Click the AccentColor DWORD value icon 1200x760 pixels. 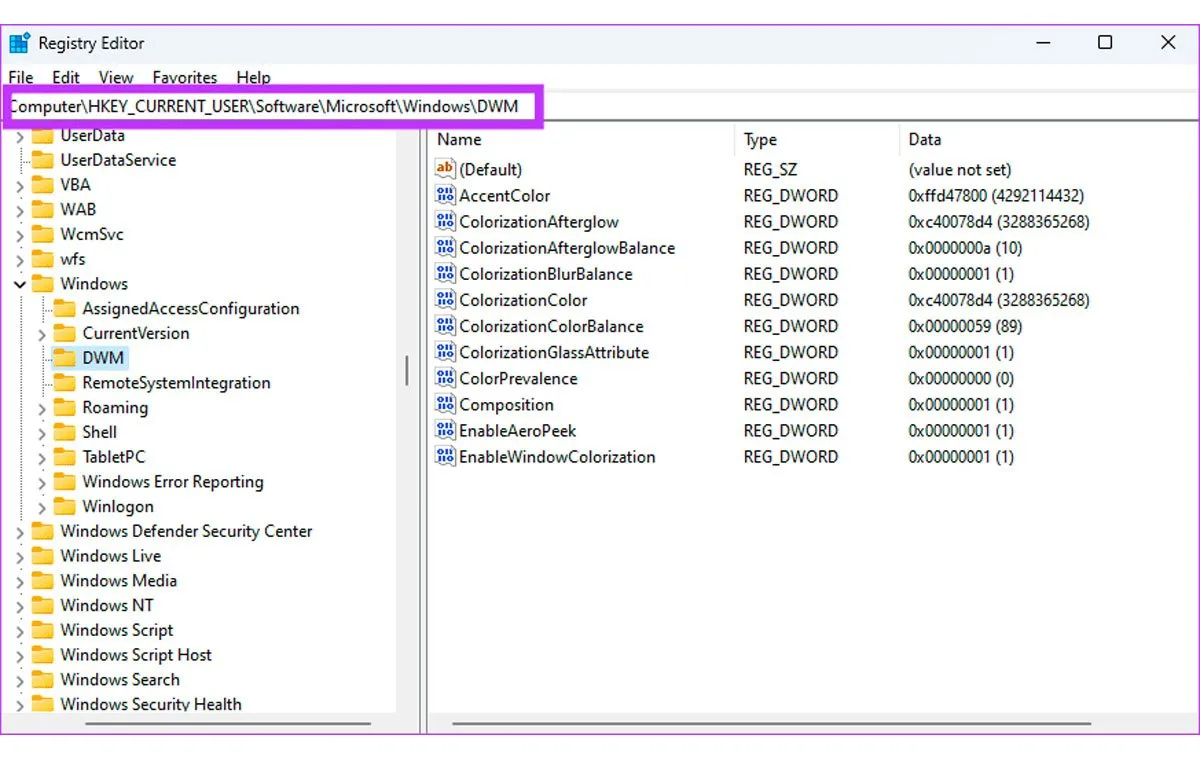coord(446,196)
